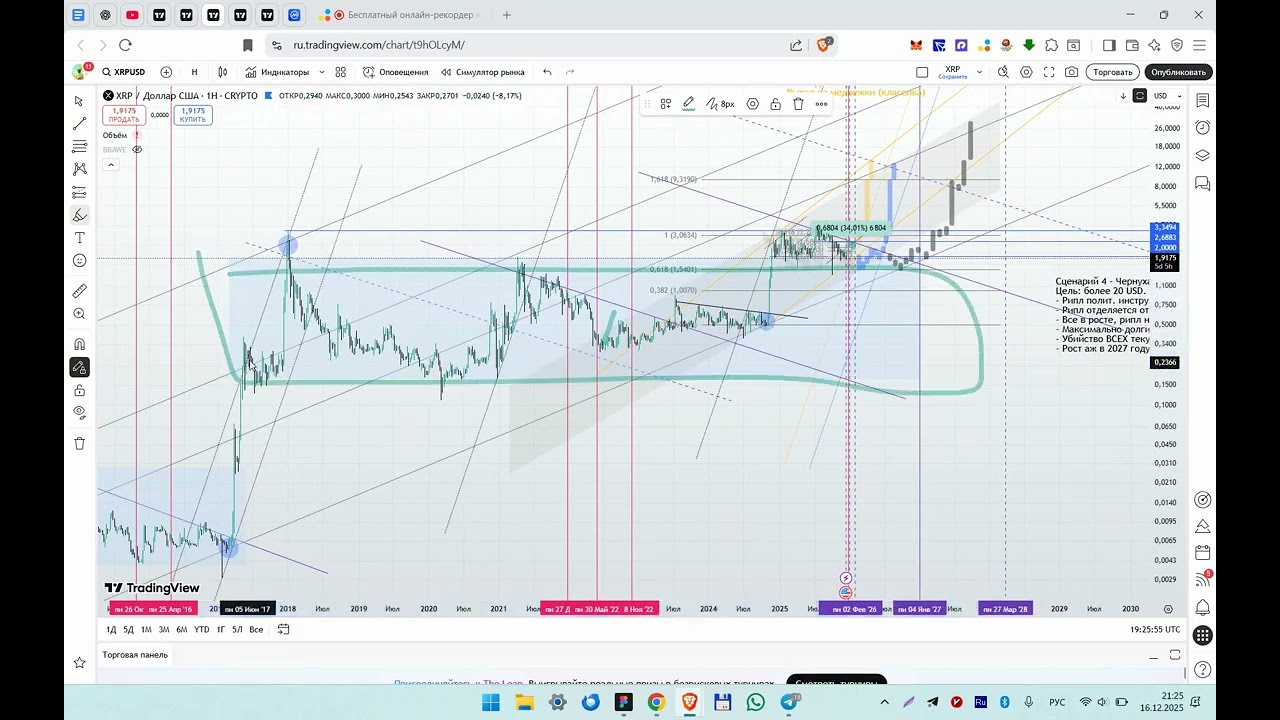
Task: Open drawing settings in floating toolbar
Action: 753,104
